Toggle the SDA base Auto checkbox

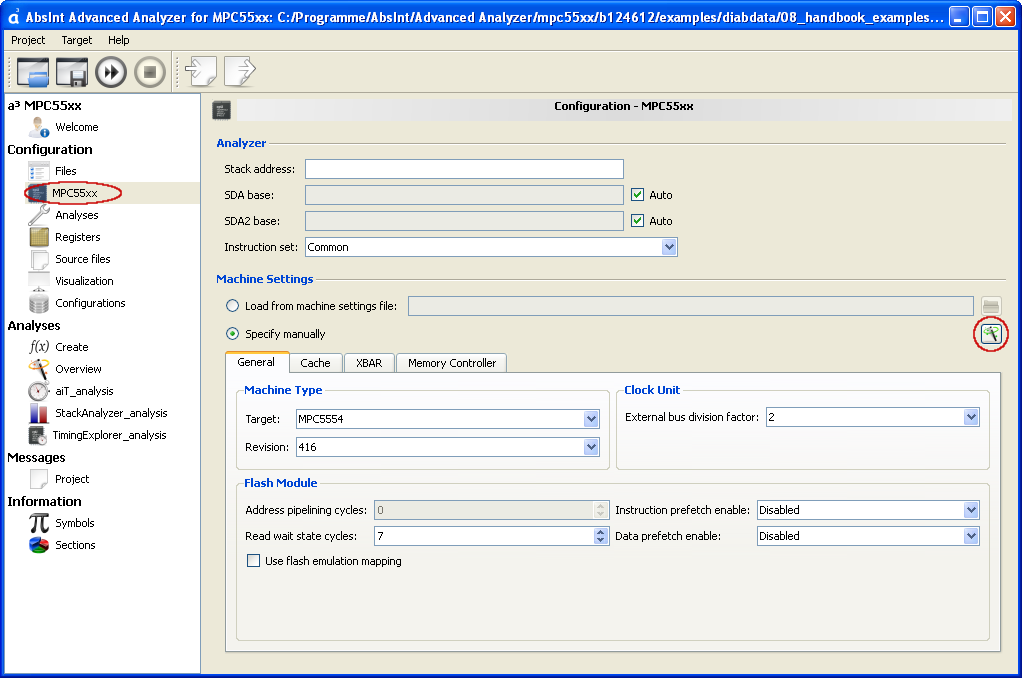[x=637, y=194]
